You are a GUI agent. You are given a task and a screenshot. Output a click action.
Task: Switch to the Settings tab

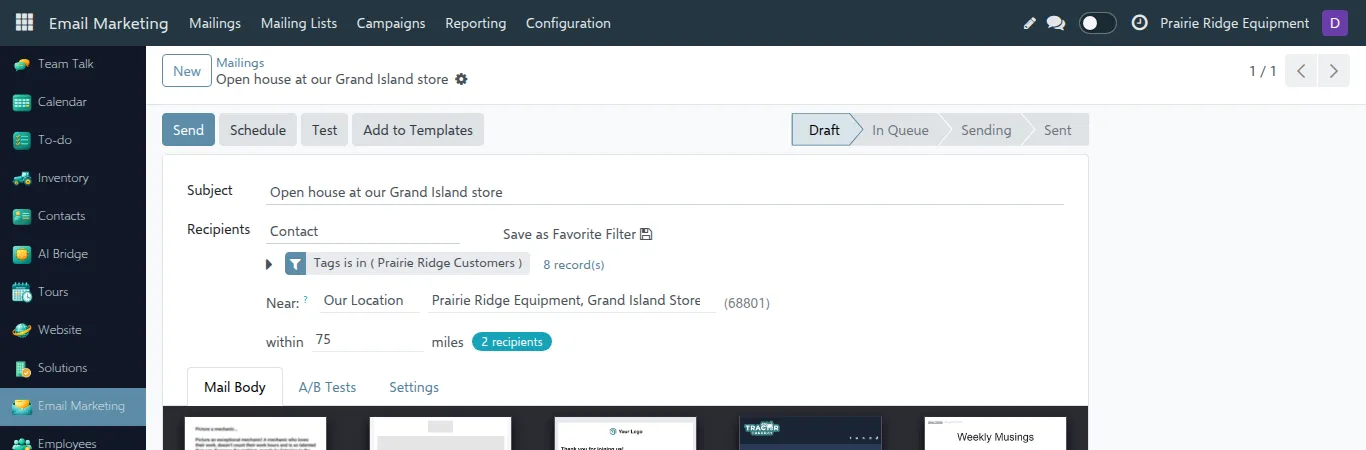pyautogui.click(x=414, y=387)
